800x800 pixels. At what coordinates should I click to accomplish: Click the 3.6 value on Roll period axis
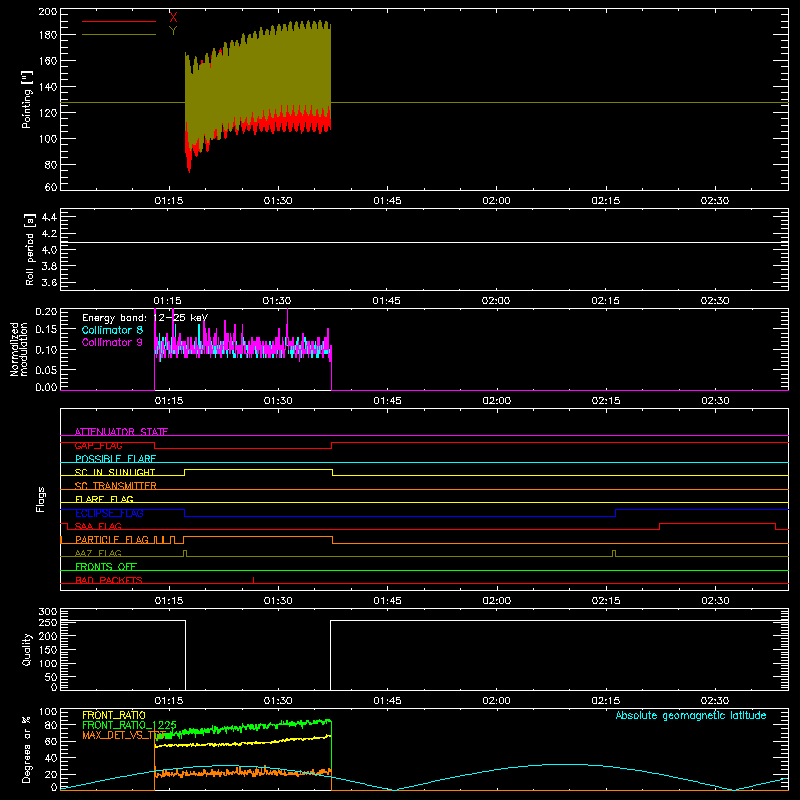[x=49, y=283]
